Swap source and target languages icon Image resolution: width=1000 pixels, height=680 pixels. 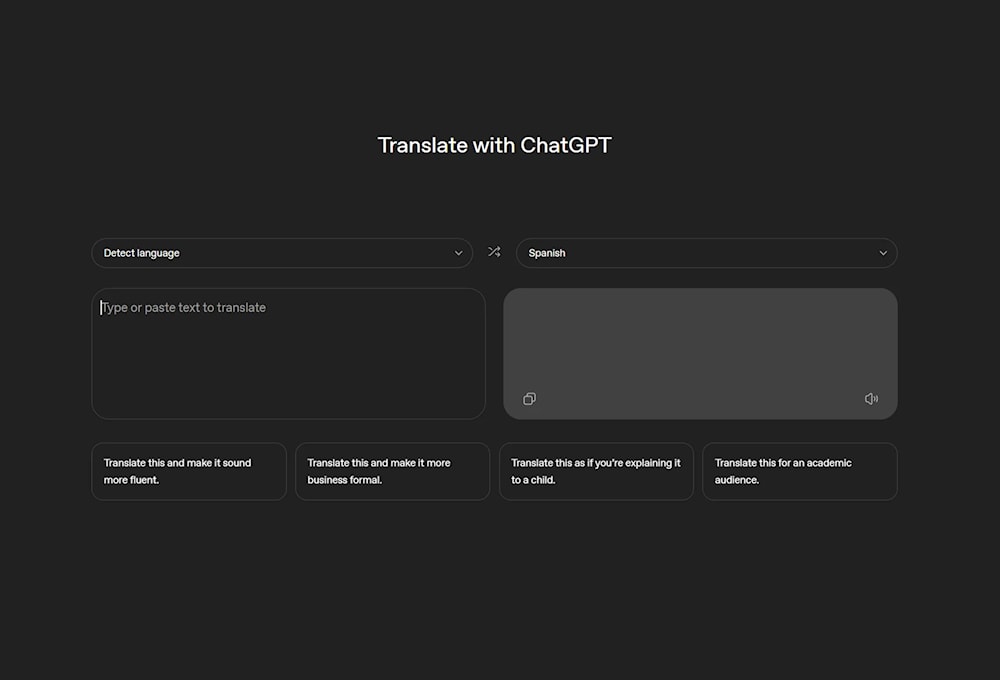tap(494, 252)
